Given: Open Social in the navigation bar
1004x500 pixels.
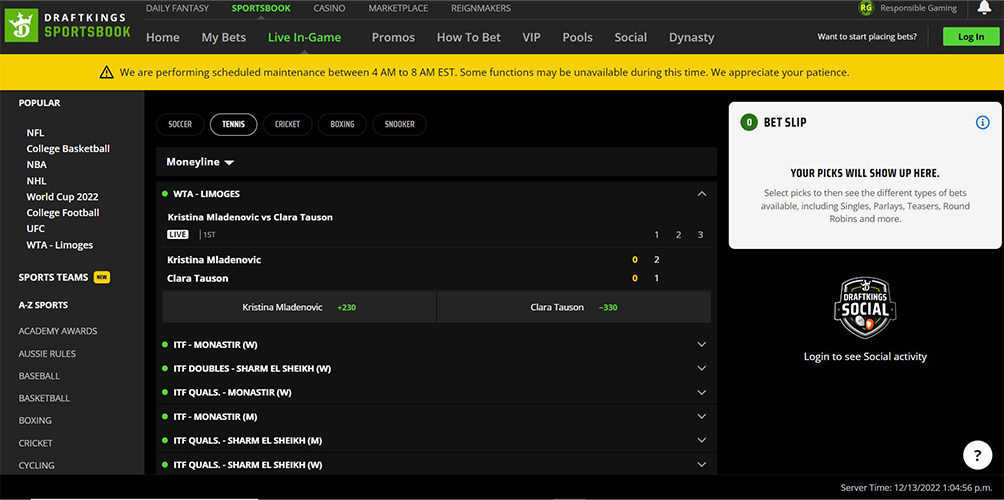Looking at the screenshot, I should point(631,37).
